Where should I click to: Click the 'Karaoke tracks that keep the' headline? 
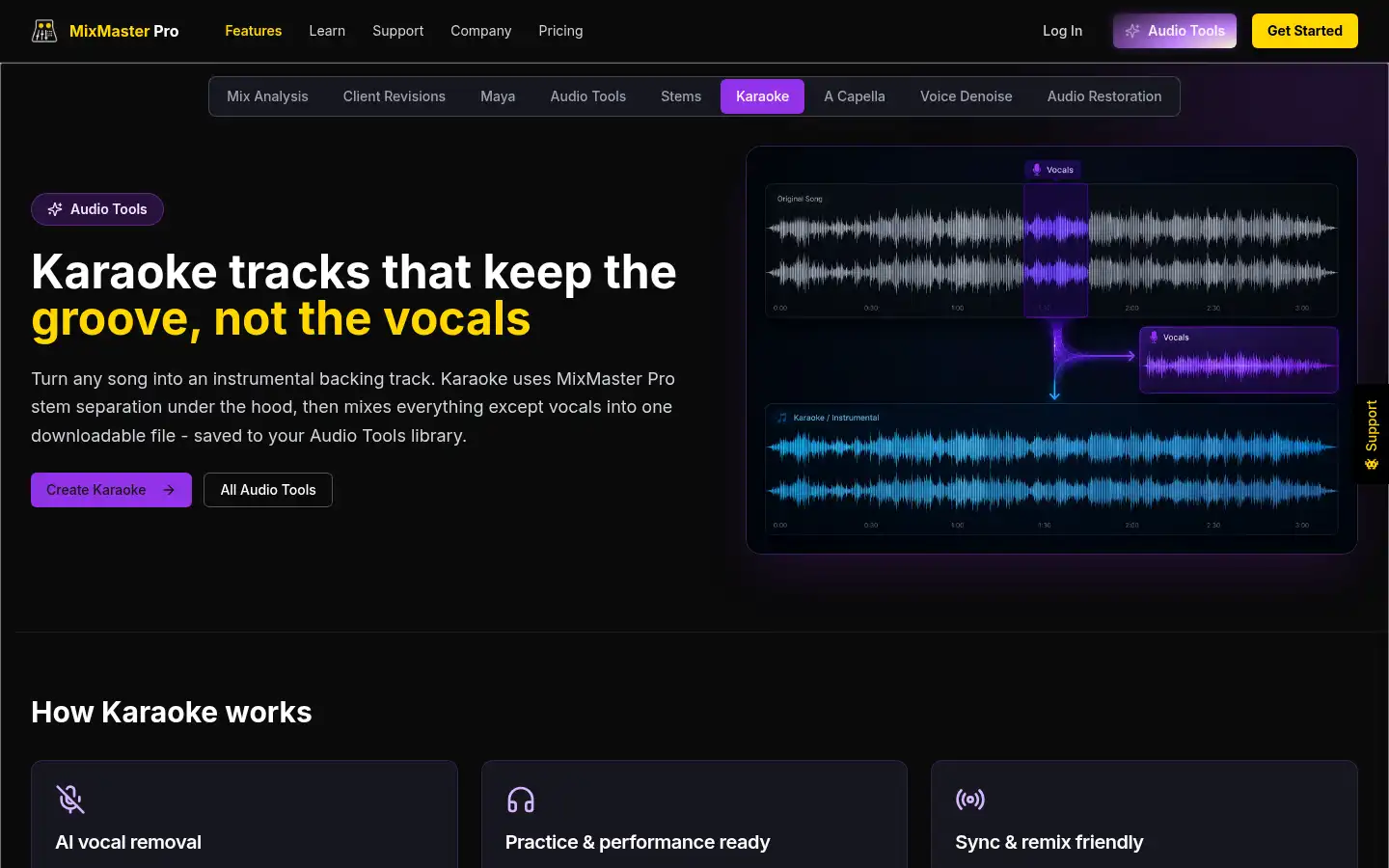click(354, 272)
